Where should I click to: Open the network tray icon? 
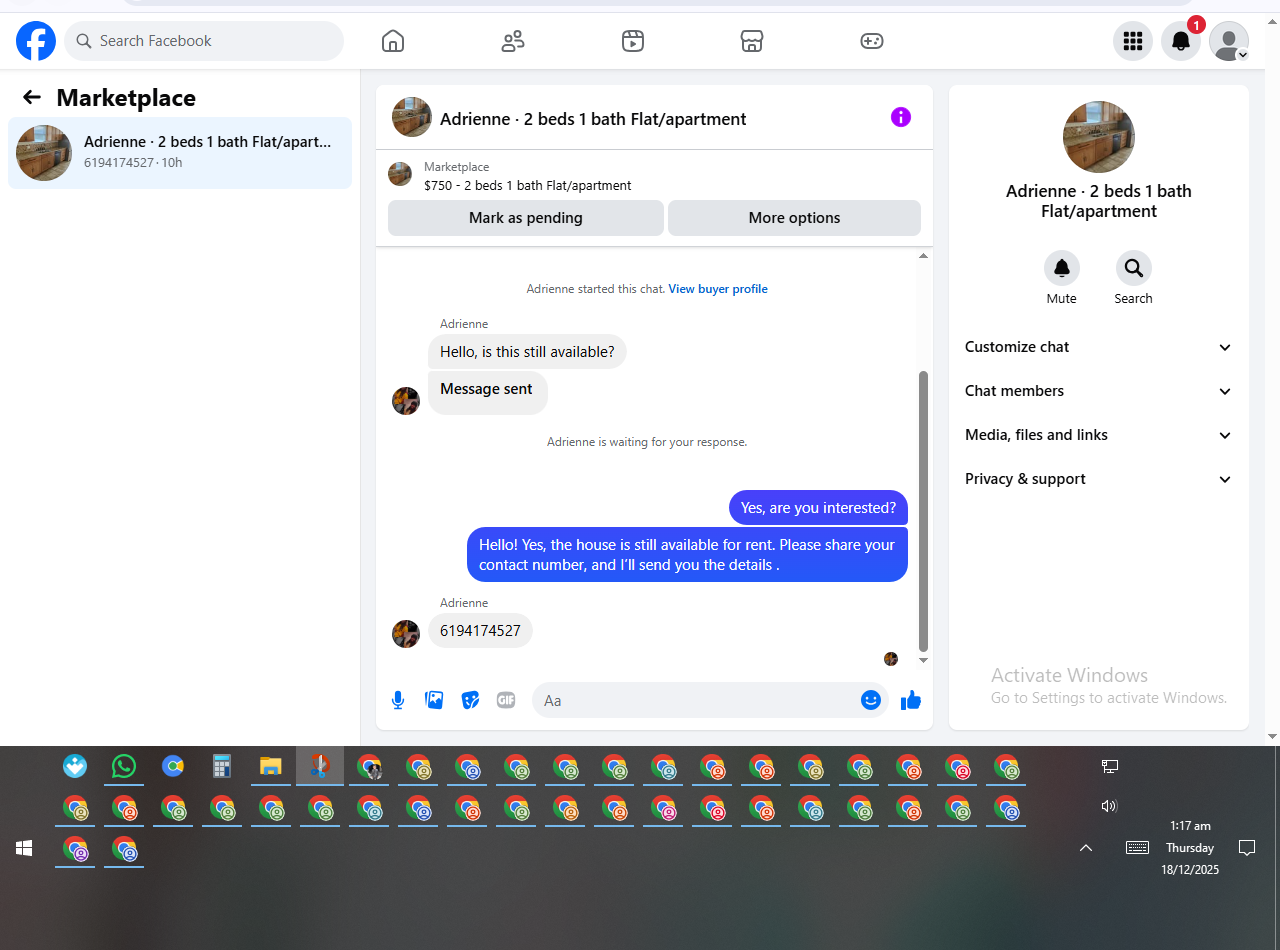(x=1110, y=767)
